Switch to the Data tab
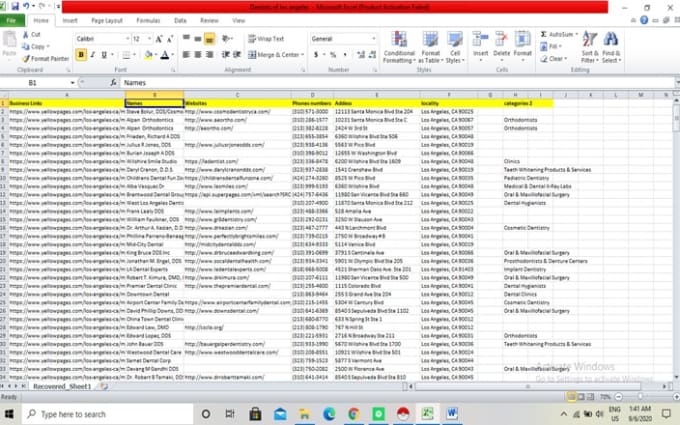The height and width of the screenshot is (425, 680). (180, 20)
